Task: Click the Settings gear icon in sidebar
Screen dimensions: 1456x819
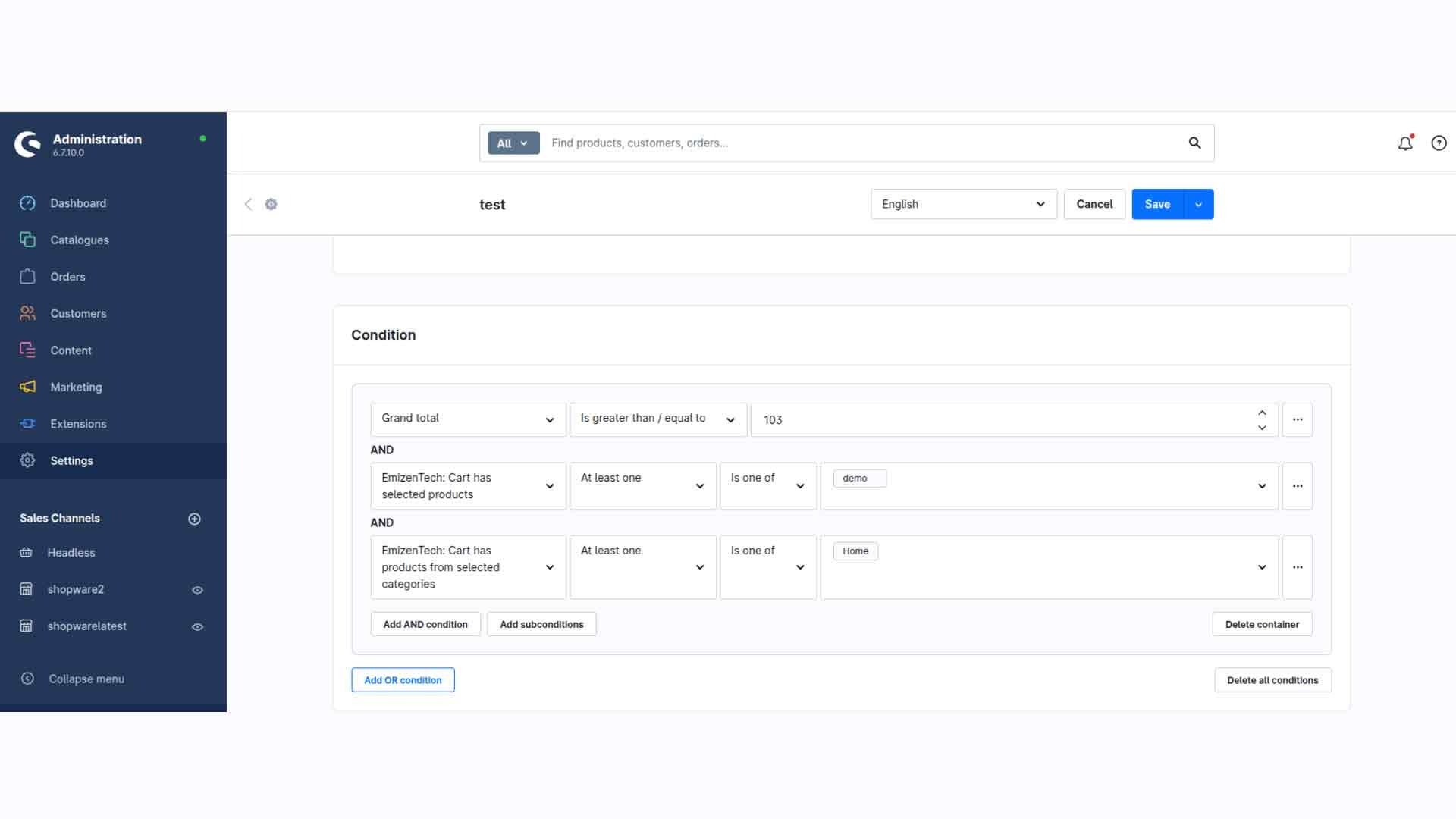Action: (x=27, y=460)
